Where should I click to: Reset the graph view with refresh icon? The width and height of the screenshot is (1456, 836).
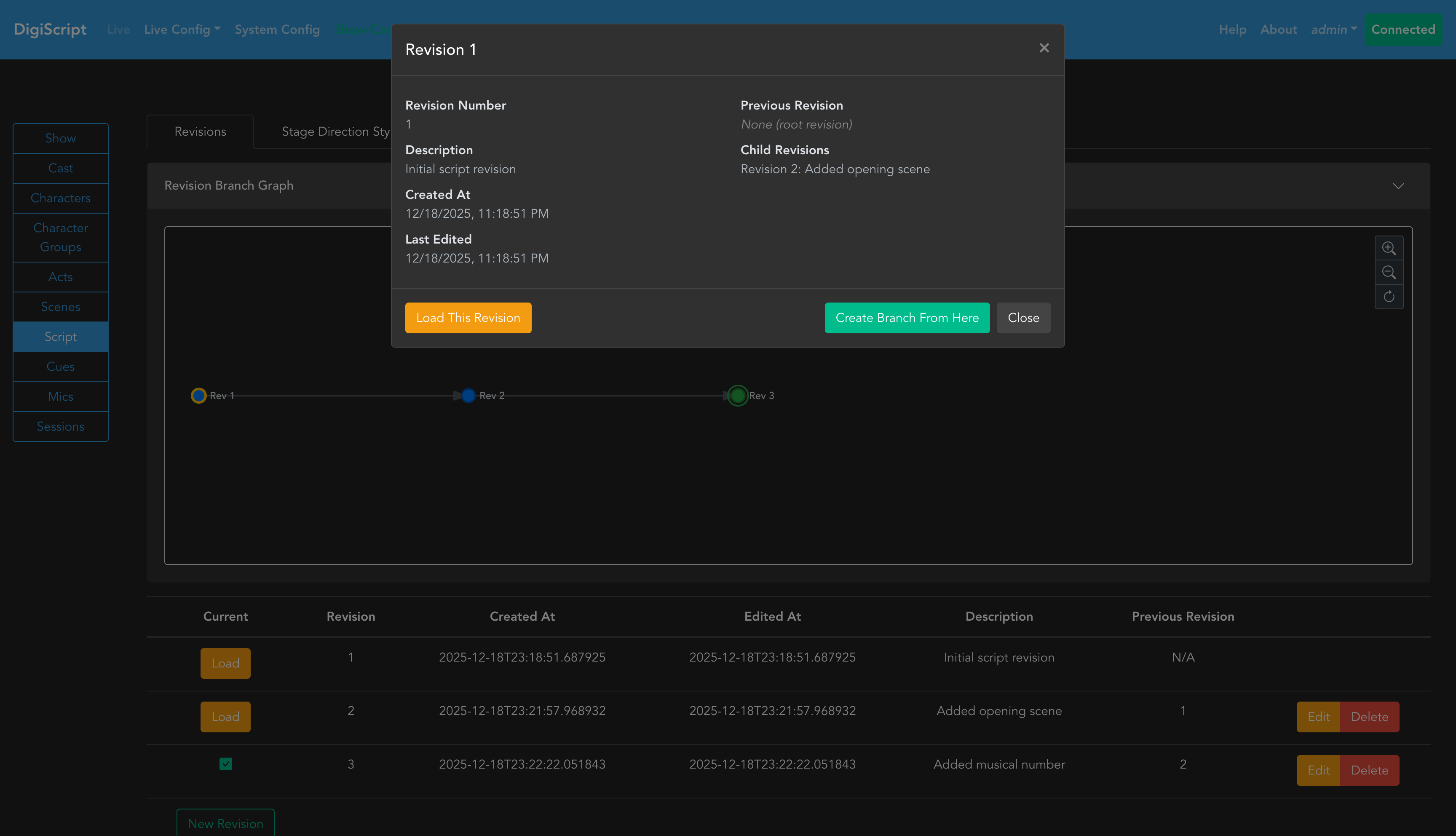[x=1388, y=296]
